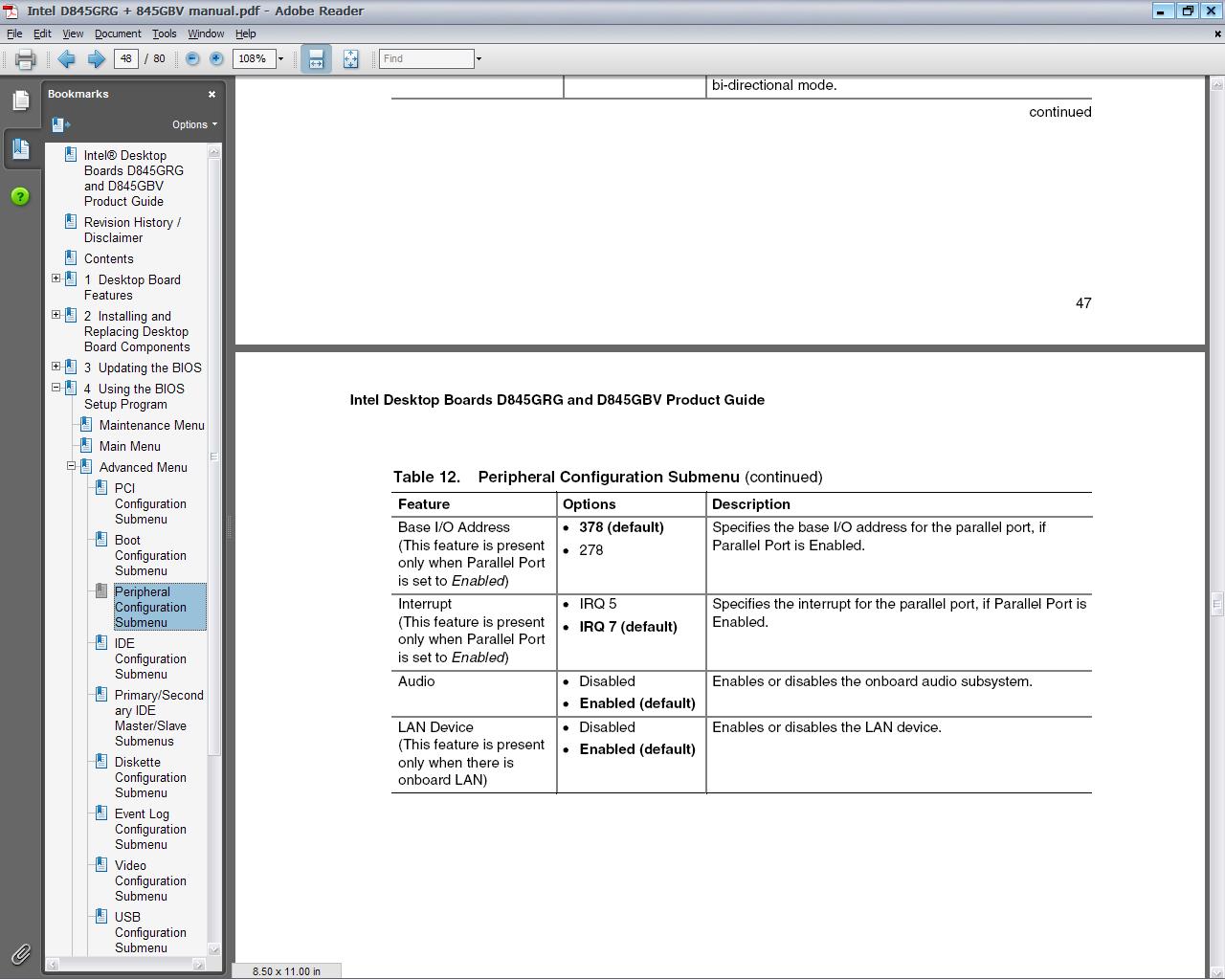
Task: Click expand current bookmark icon
Action: pos(61,124)
